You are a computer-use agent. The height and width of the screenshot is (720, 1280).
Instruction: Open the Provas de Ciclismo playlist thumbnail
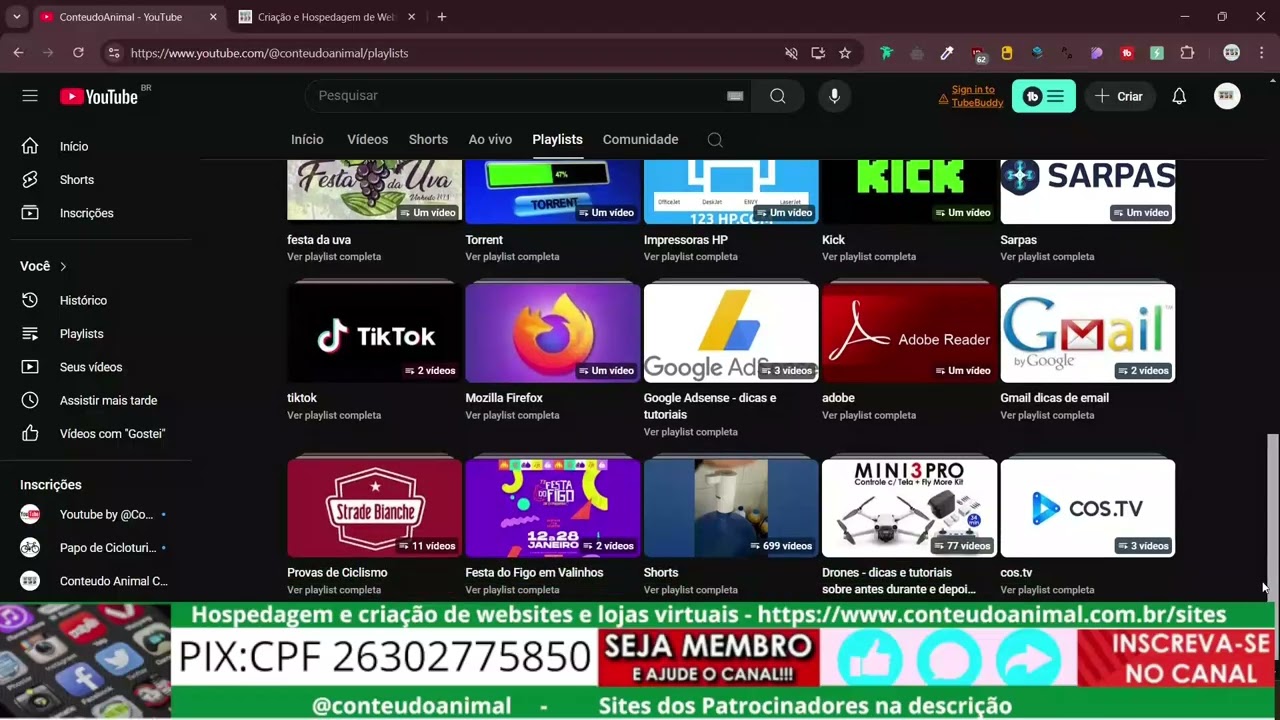(374, 508)
